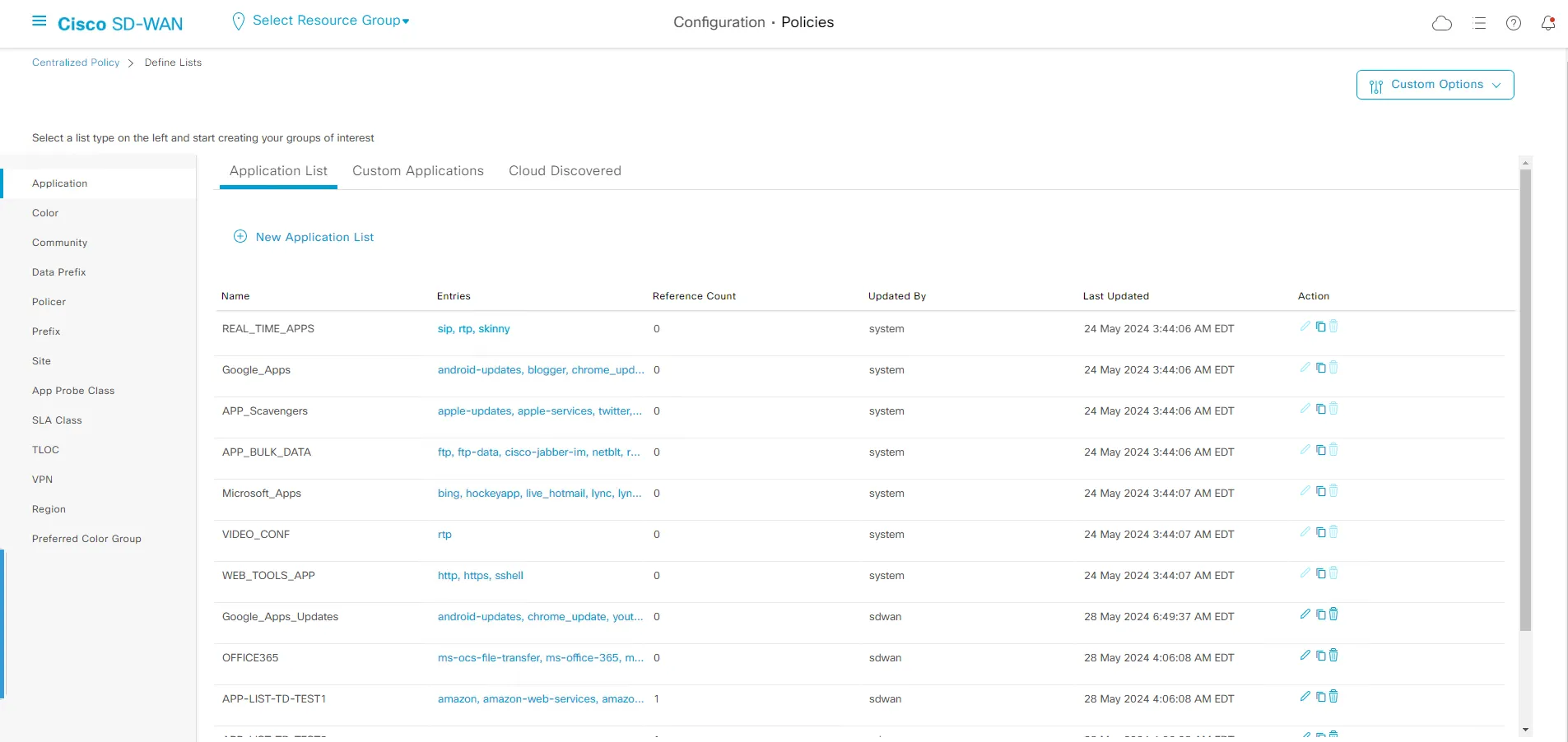Screen dimensions: 1568x742
Task: Open the Cloud Discovered tab
Action: pos(565,170)
